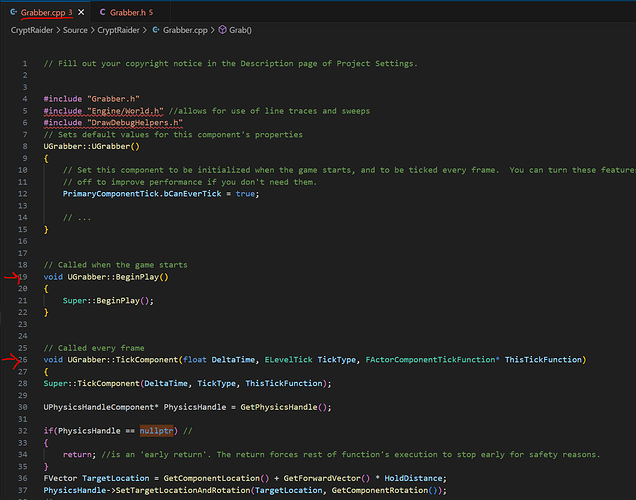
Task: Click SetTargetLocationAndRotation on line 37
Action: [x=183, y=490]
